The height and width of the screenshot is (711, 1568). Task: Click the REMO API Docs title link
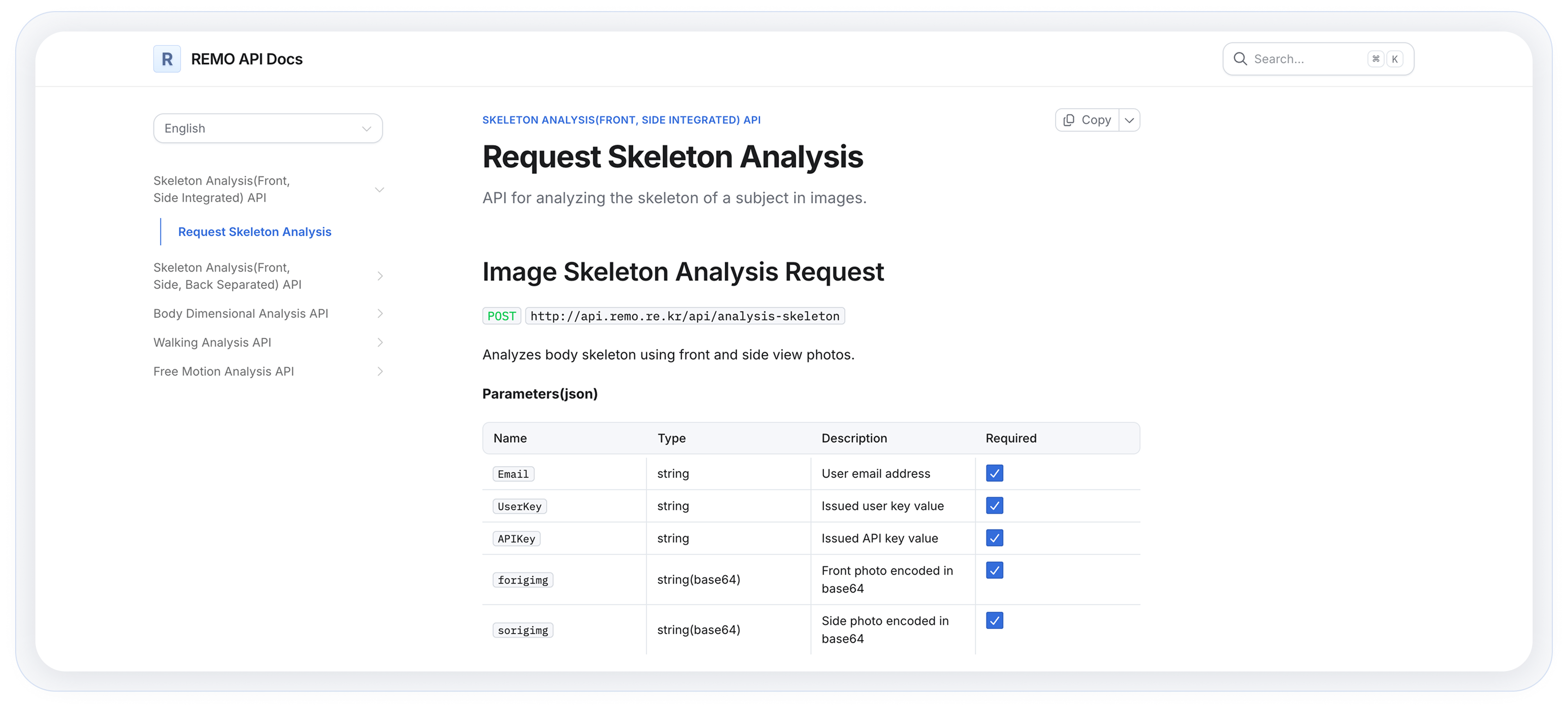pos(246,59)
